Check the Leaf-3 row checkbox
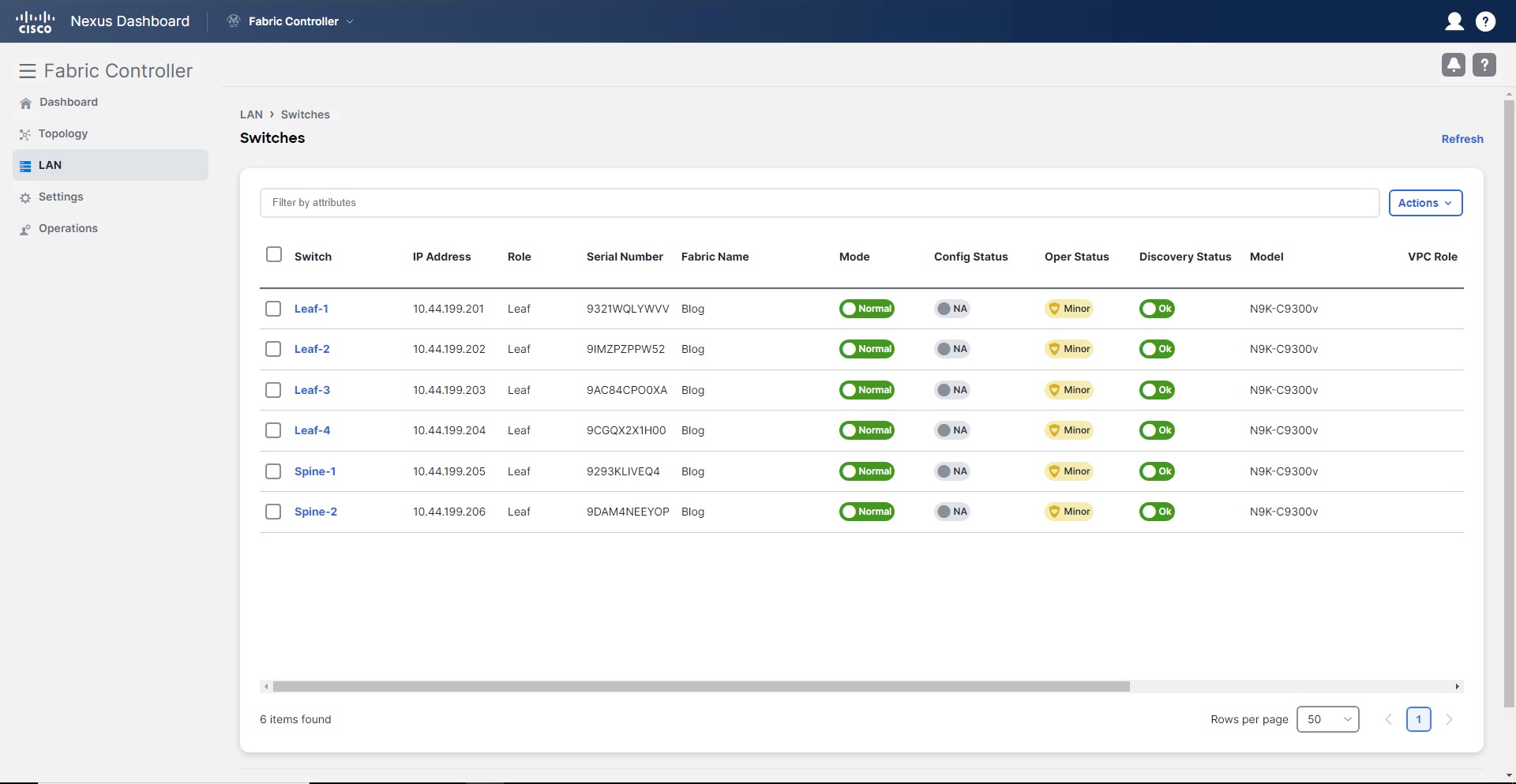The width and height of the screenshot is (1516, 784). point(273,390)
